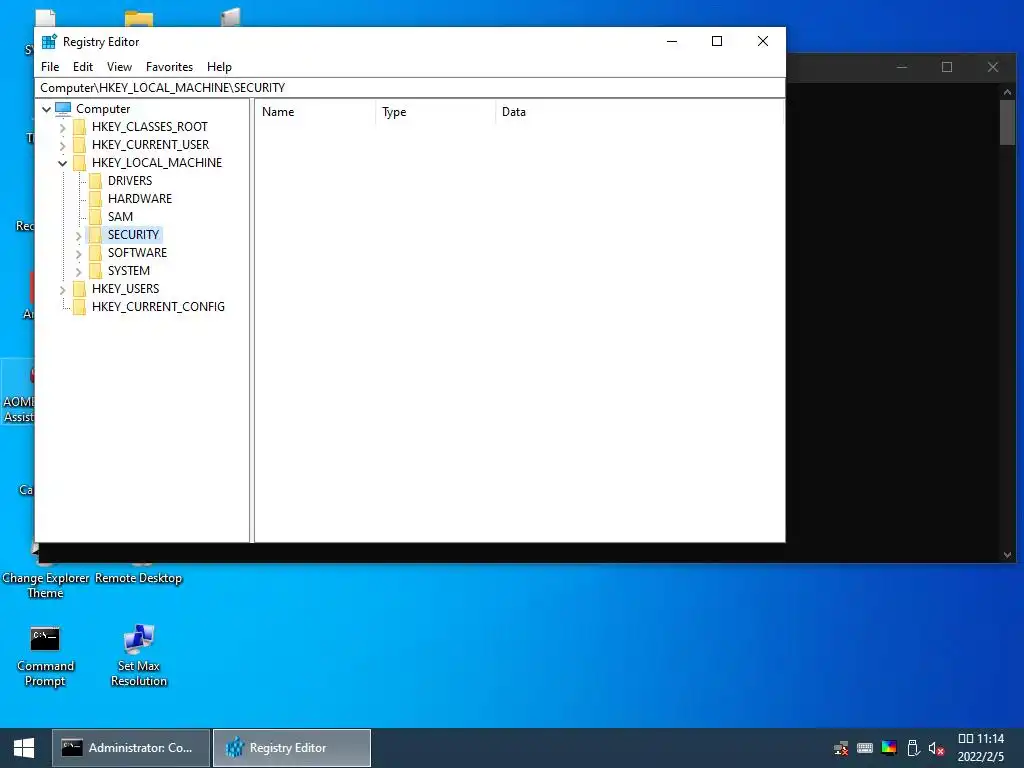
Task: Open the File menu
Action: click(x=50, y=67)
